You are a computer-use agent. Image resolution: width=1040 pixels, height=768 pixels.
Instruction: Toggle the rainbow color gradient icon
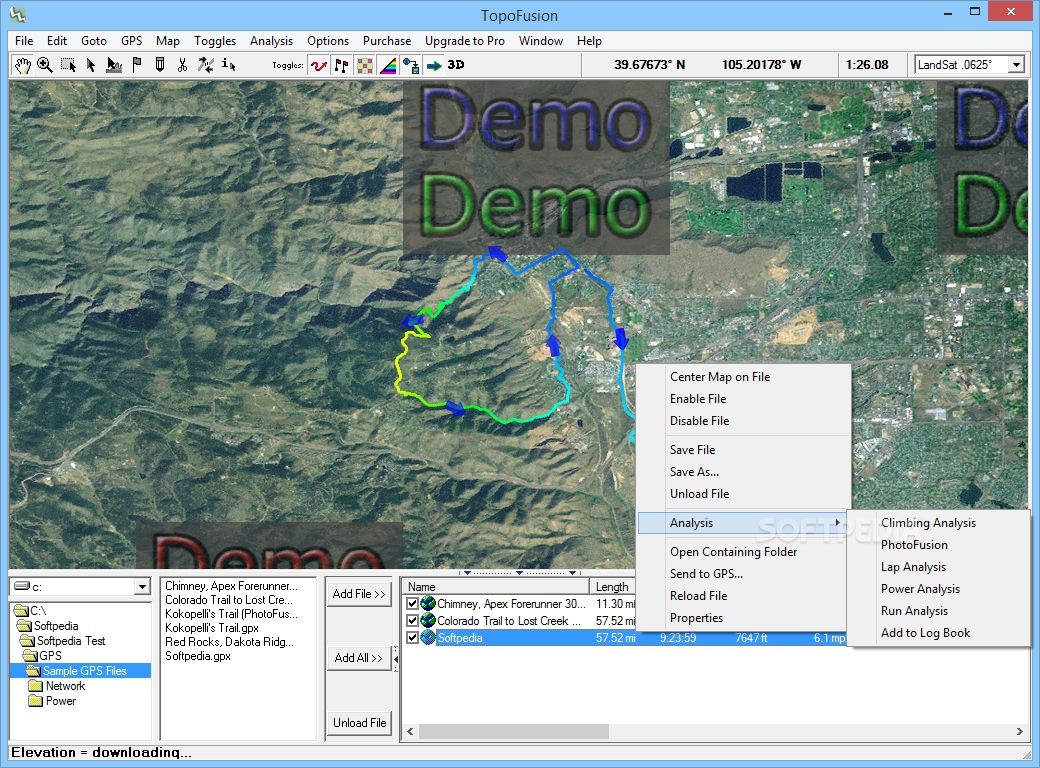tap(388, 66)
